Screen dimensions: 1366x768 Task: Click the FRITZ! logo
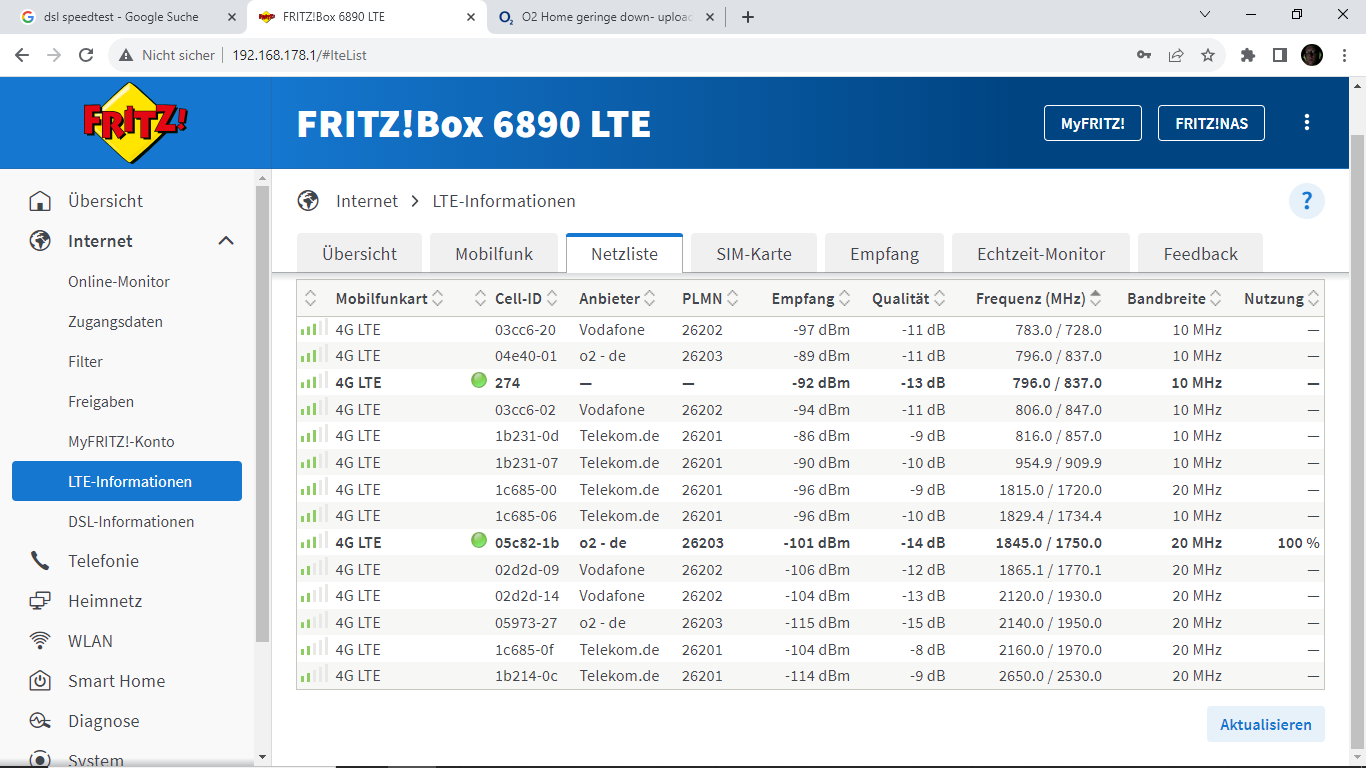pyautogui.click(x=135, y=123)
